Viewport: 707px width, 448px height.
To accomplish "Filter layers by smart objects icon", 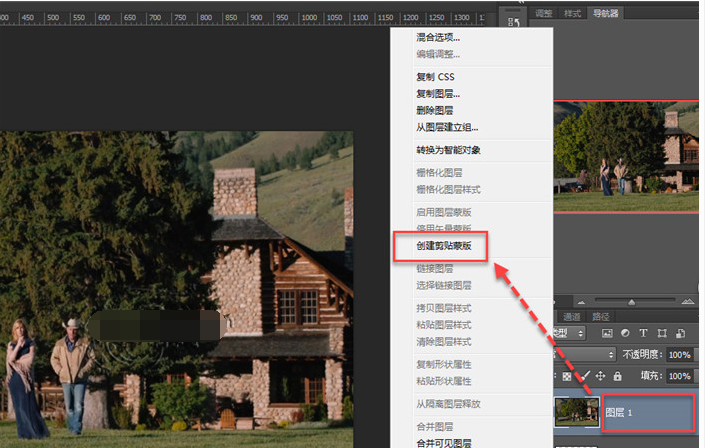I will tap(680, 333).
